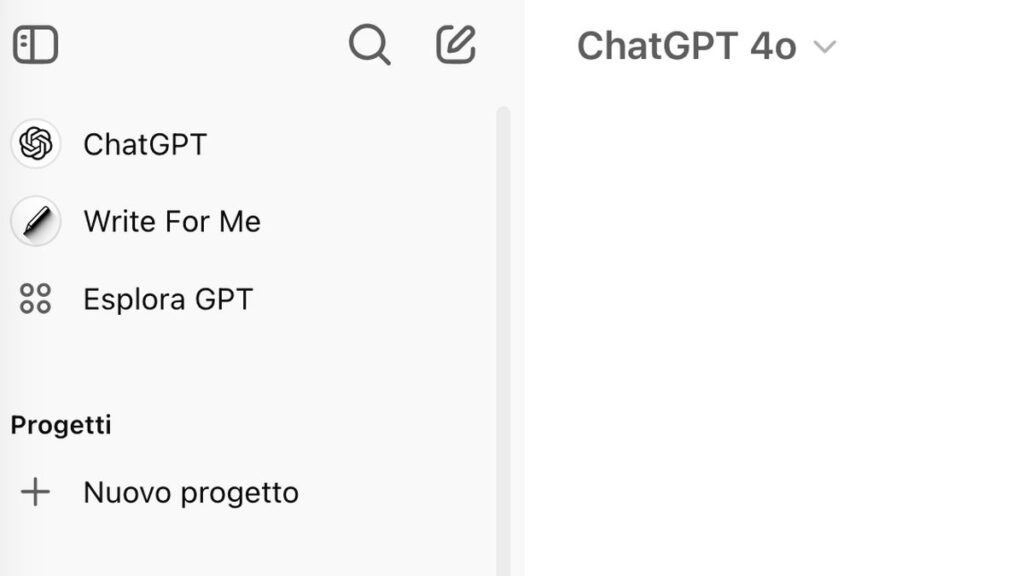This screenshot has height=576, width=1024.
Task: Click the Write For Me list item
Action: click(x=173, y=221)
